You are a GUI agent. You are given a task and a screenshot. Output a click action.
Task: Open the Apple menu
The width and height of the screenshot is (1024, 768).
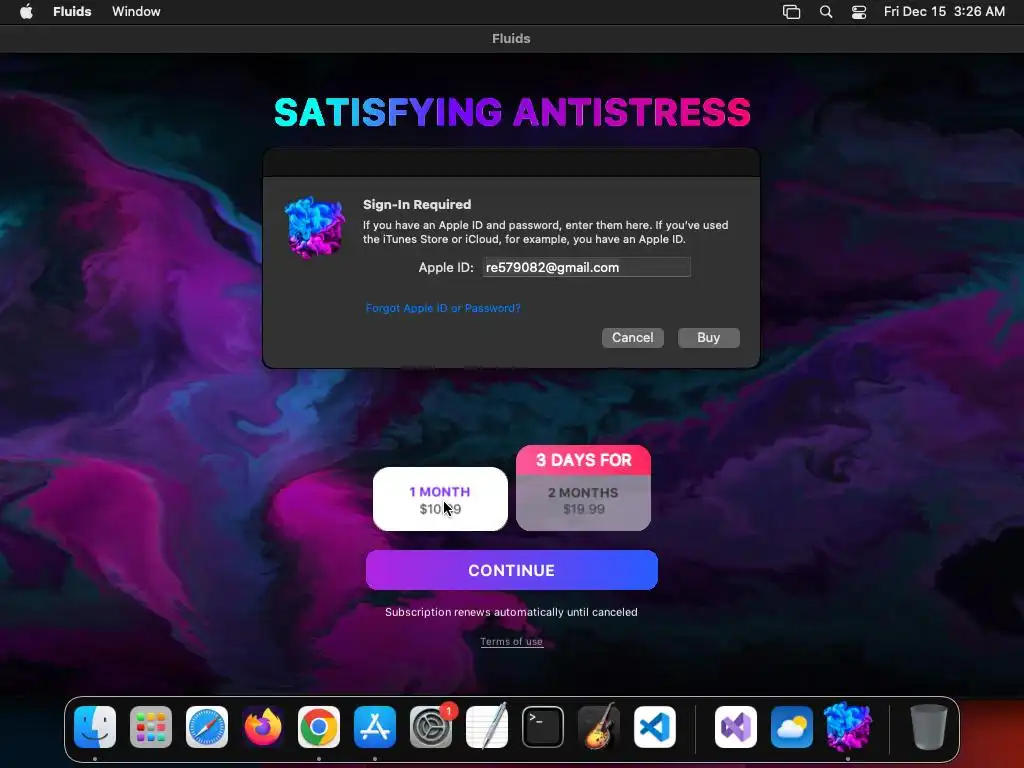pos(26,11)
